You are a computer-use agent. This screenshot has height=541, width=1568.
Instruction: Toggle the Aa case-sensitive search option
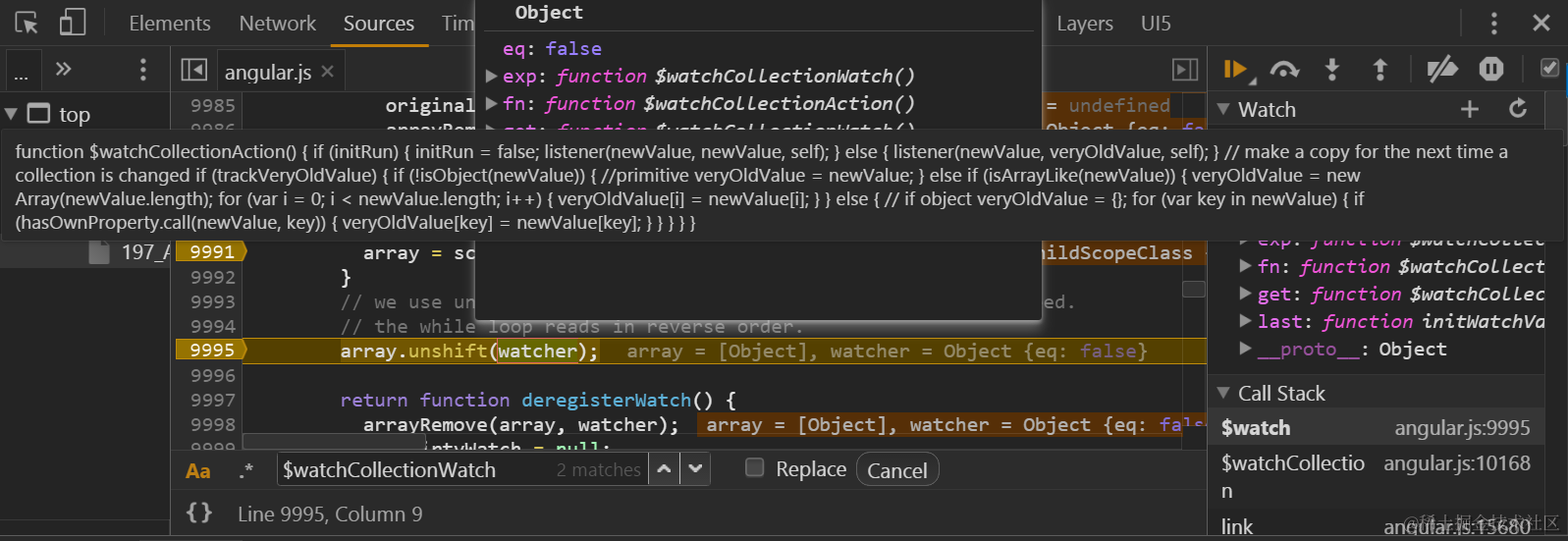(x=198, y=470)
